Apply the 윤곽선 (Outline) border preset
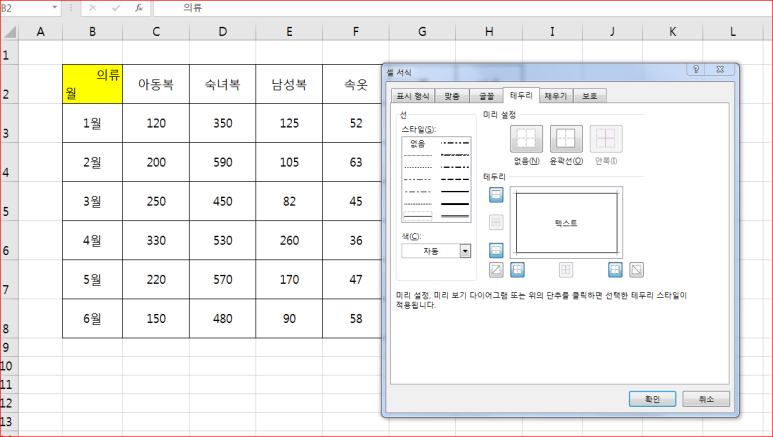Image resolution: width=773 pixels, height=437 pixels. click(566, 139)
